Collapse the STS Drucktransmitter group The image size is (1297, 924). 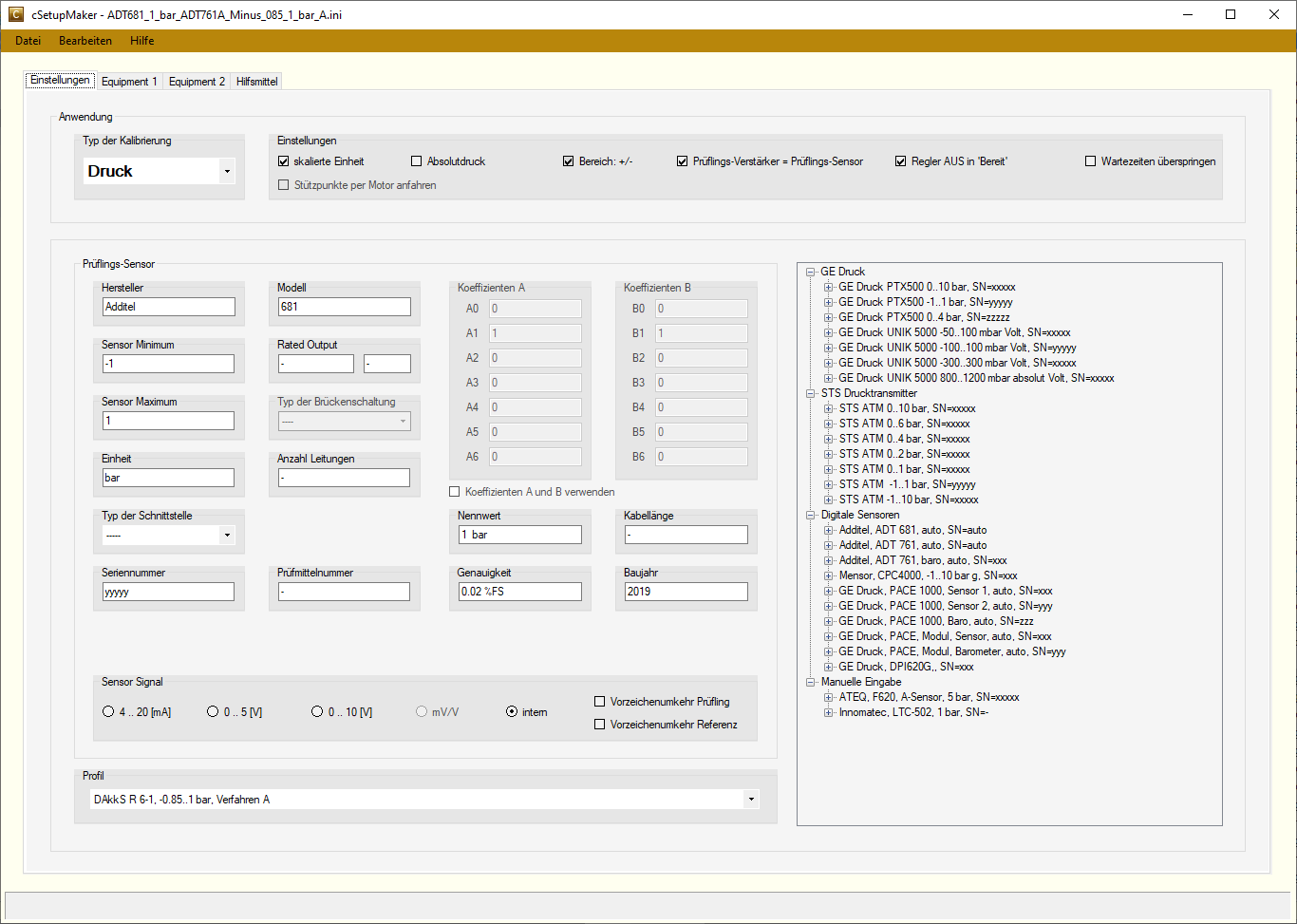[812, 393]
